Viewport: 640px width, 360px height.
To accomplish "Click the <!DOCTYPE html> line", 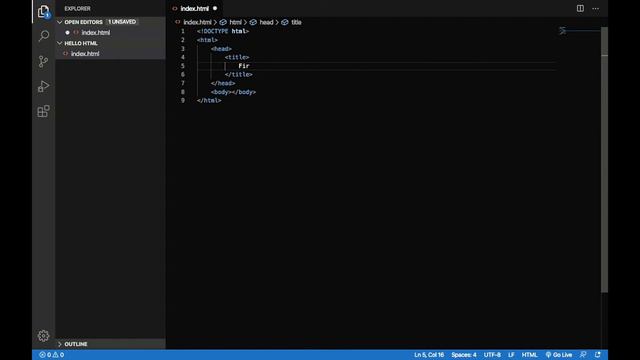I will click(223, 31).
